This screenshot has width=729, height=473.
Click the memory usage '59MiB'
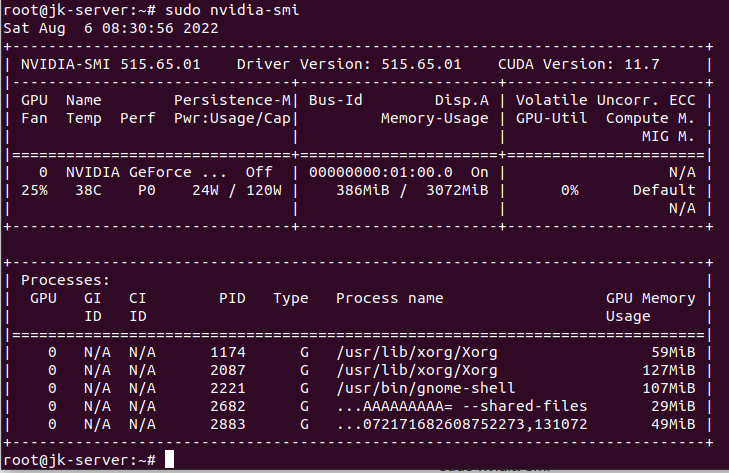[673, 352]
